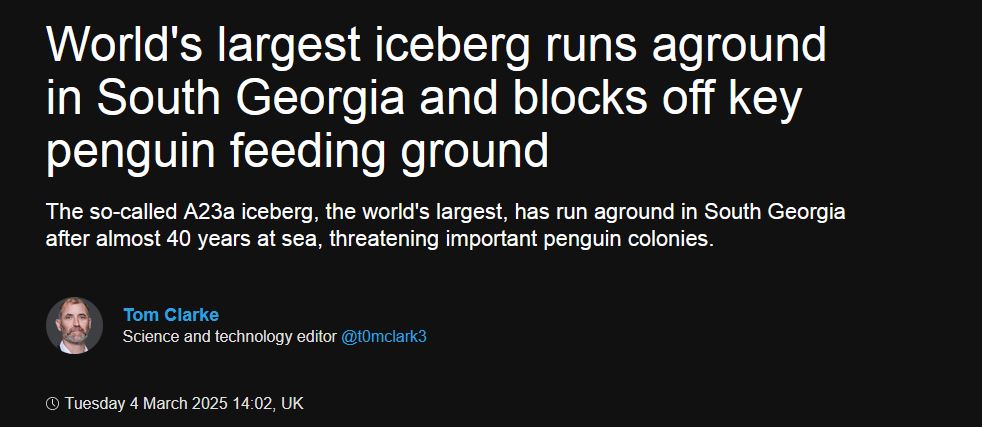Viewport: 982px width, 427px height.
Task: Open Tom Clarke's author profile link
Action: (x=170, y=315)
